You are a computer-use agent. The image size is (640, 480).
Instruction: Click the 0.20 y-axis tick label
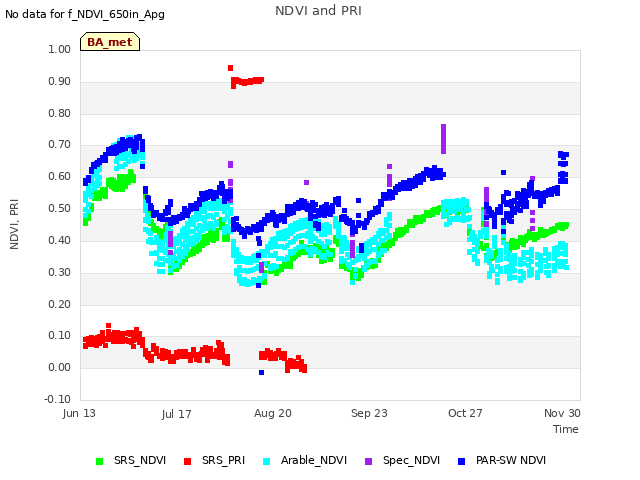[60, 304]
